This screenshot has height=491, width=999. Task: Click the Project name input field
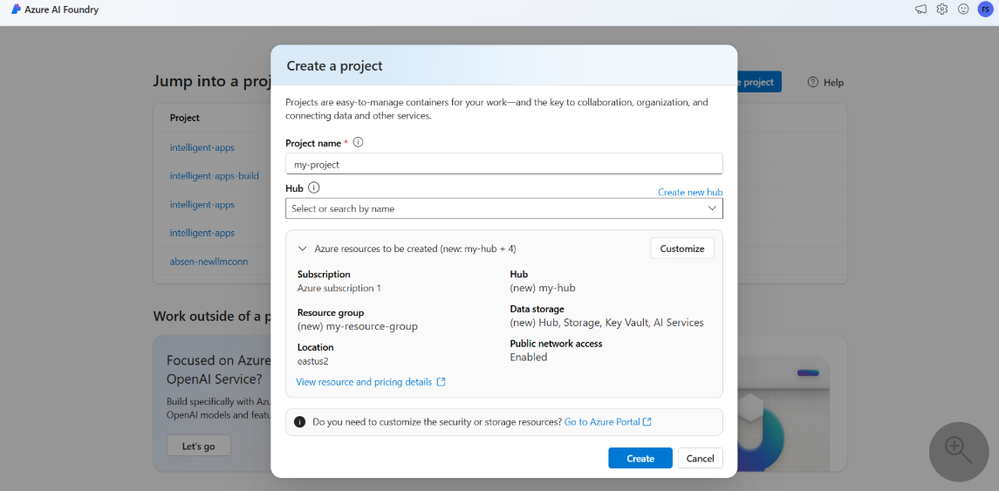click(504, 164)
